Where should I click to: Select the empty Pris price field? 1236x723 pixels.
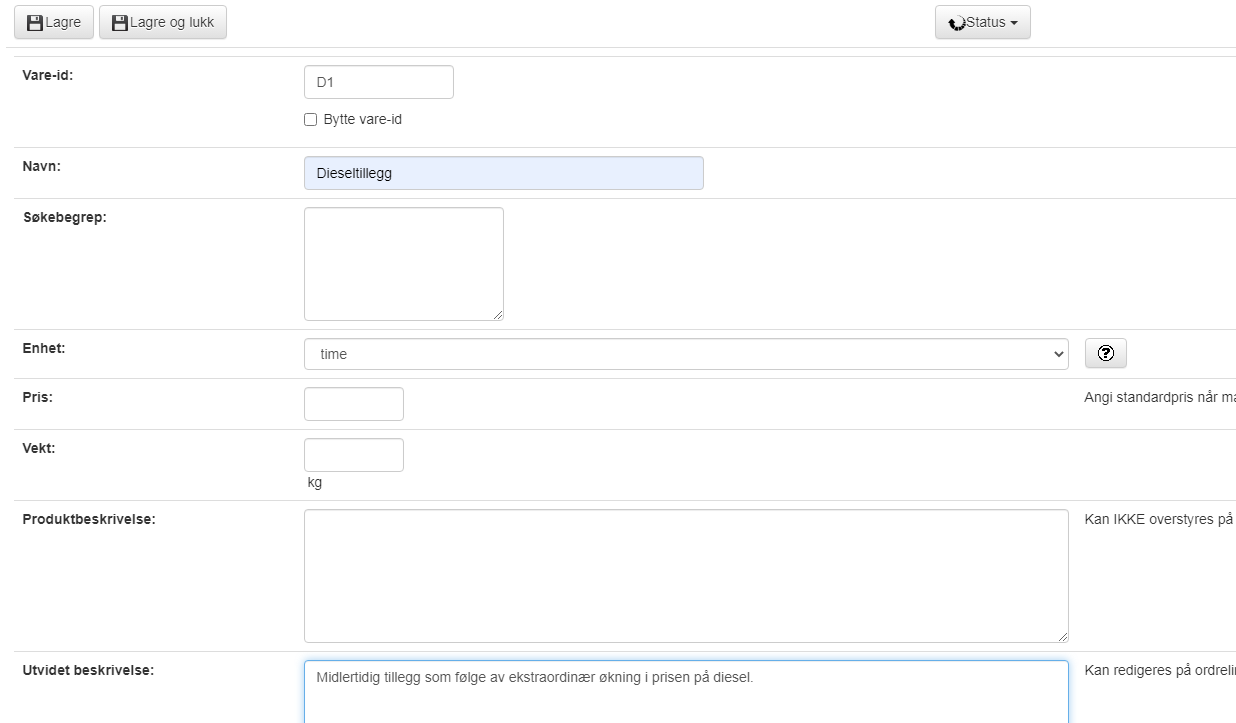[x=353, y=404]
